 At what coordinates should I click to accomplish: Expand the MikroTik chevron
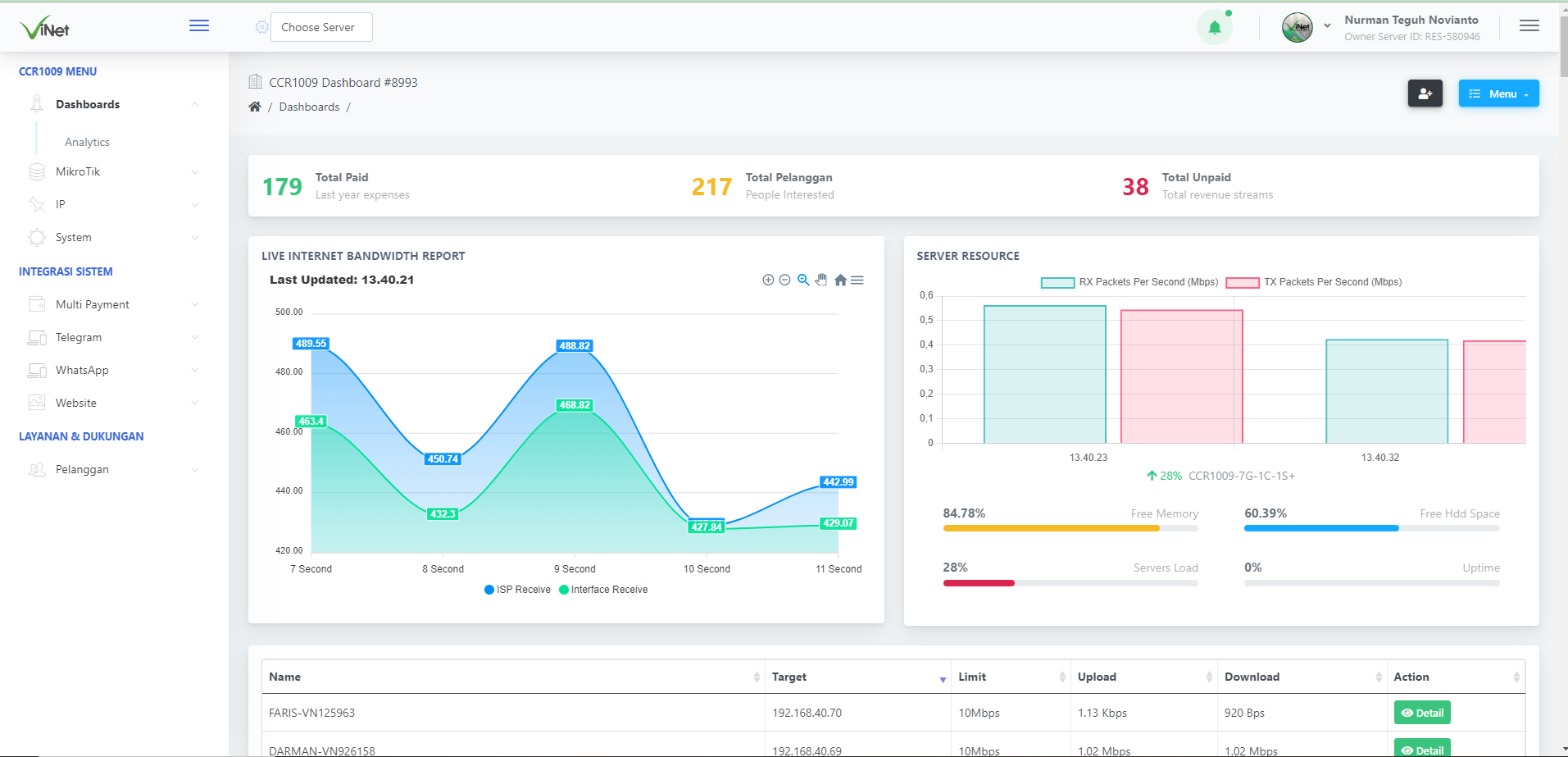pos(195,171)
